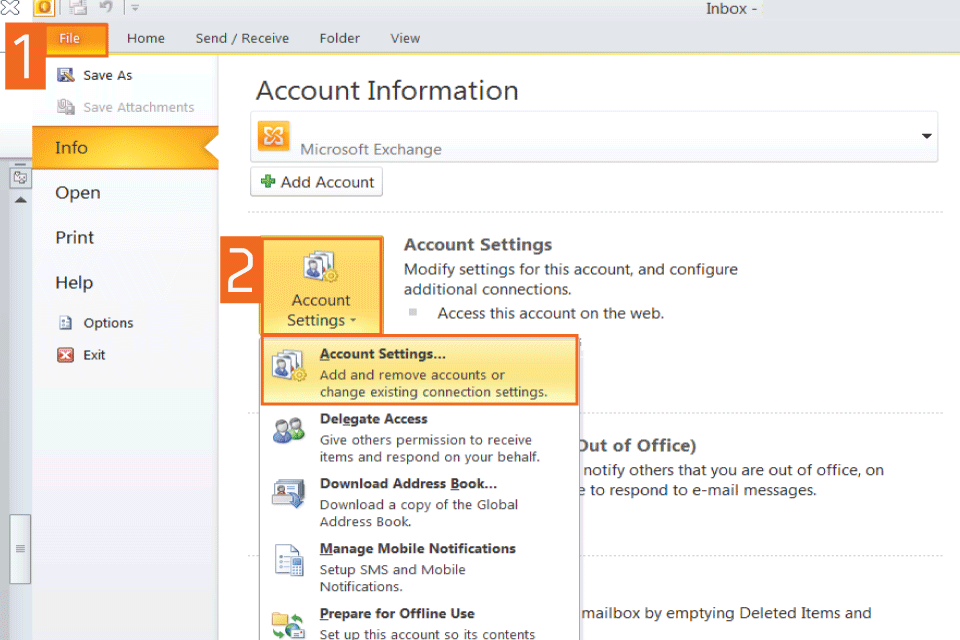Image resolution: width=960 pixels, height=640 pixels.
Task: Open Options from the File menu
Action: pos(108,323)
